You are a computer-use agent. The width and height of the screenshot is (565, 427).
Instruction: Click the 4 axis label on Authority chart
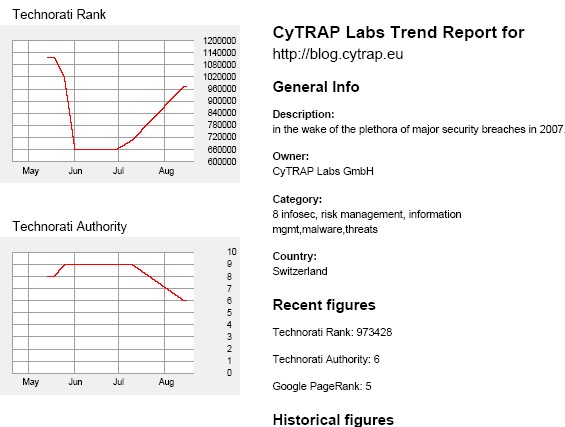pyautogui.click(x=229, y=325)
